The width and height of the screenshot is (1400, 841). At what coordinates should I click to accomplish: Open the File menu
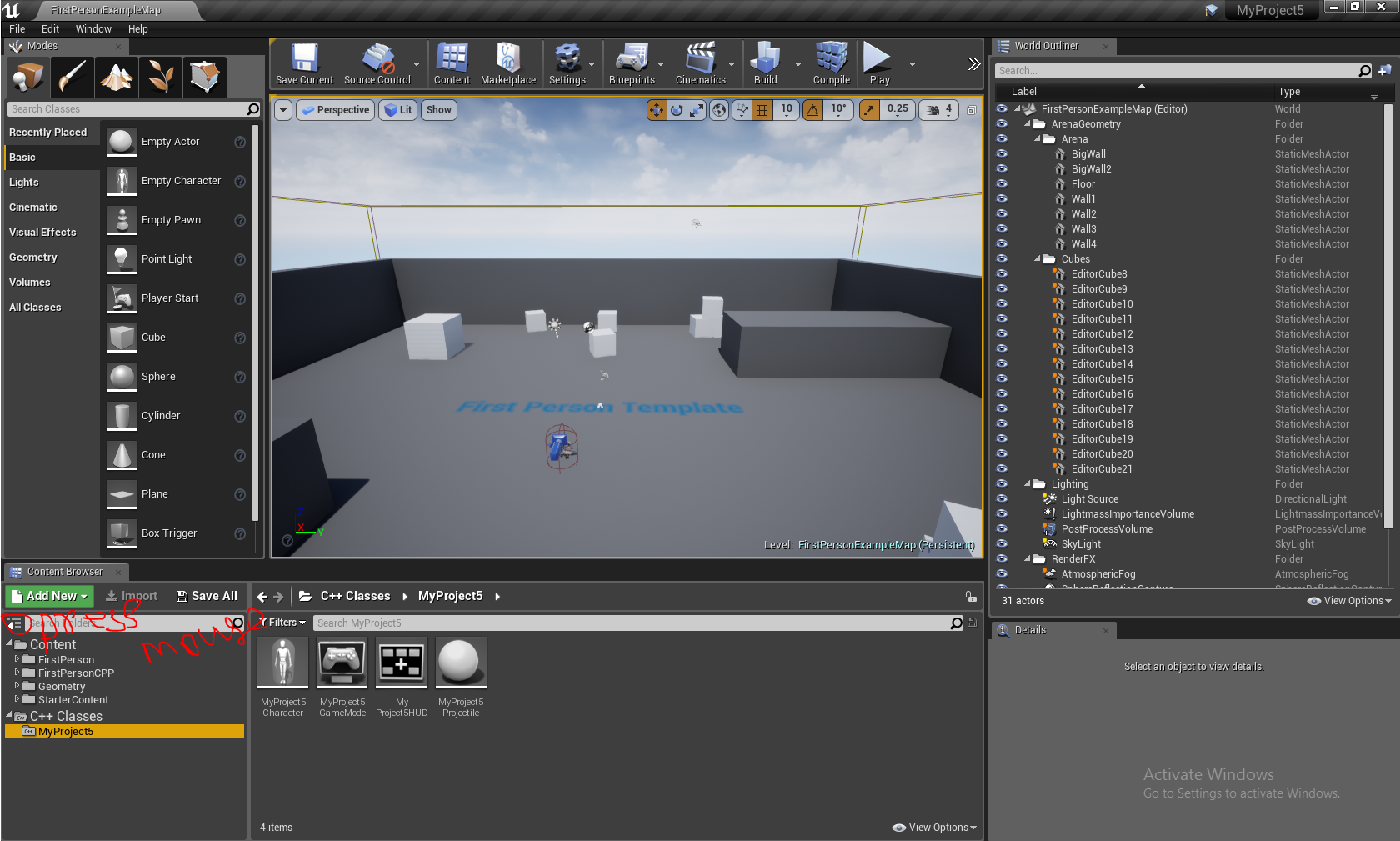(17, 29)
